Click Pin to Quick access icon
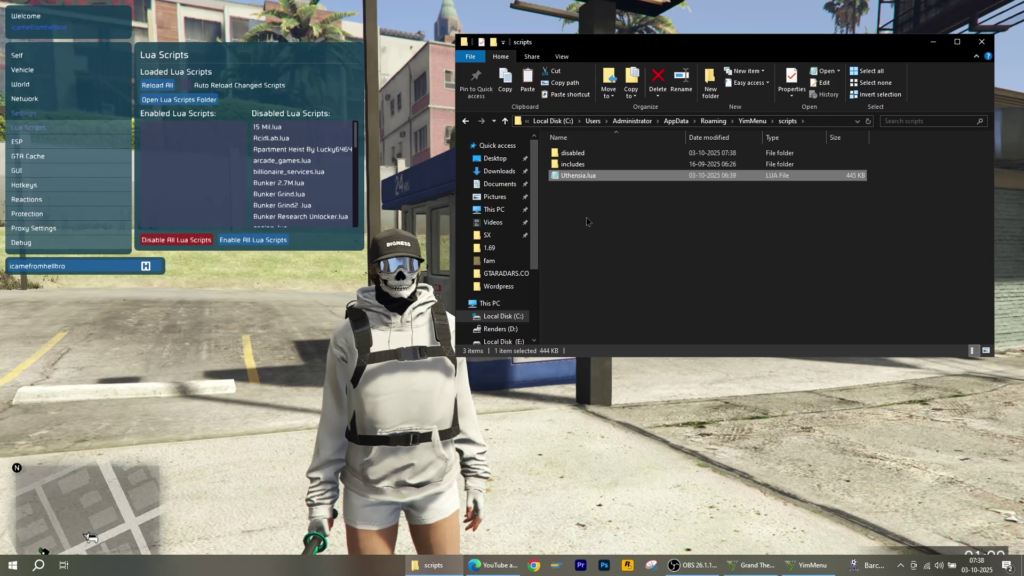 [476, 76]
